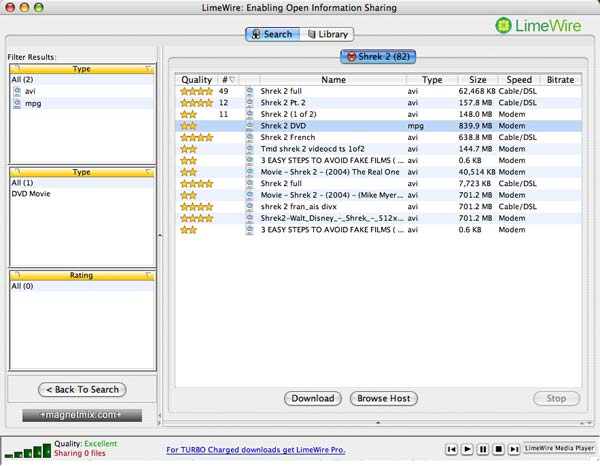Click file icon for Tmd shrek 2 videocd
The width and height of the screenshot is (600, 466).
click(249, 149)
